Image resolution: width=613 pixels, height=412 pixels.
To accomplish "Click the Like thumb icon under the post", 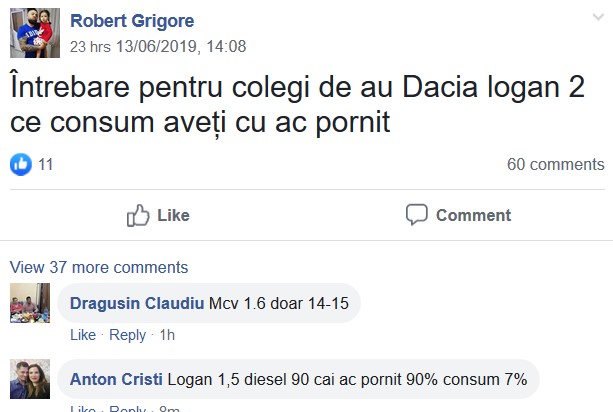I will 138,215.
